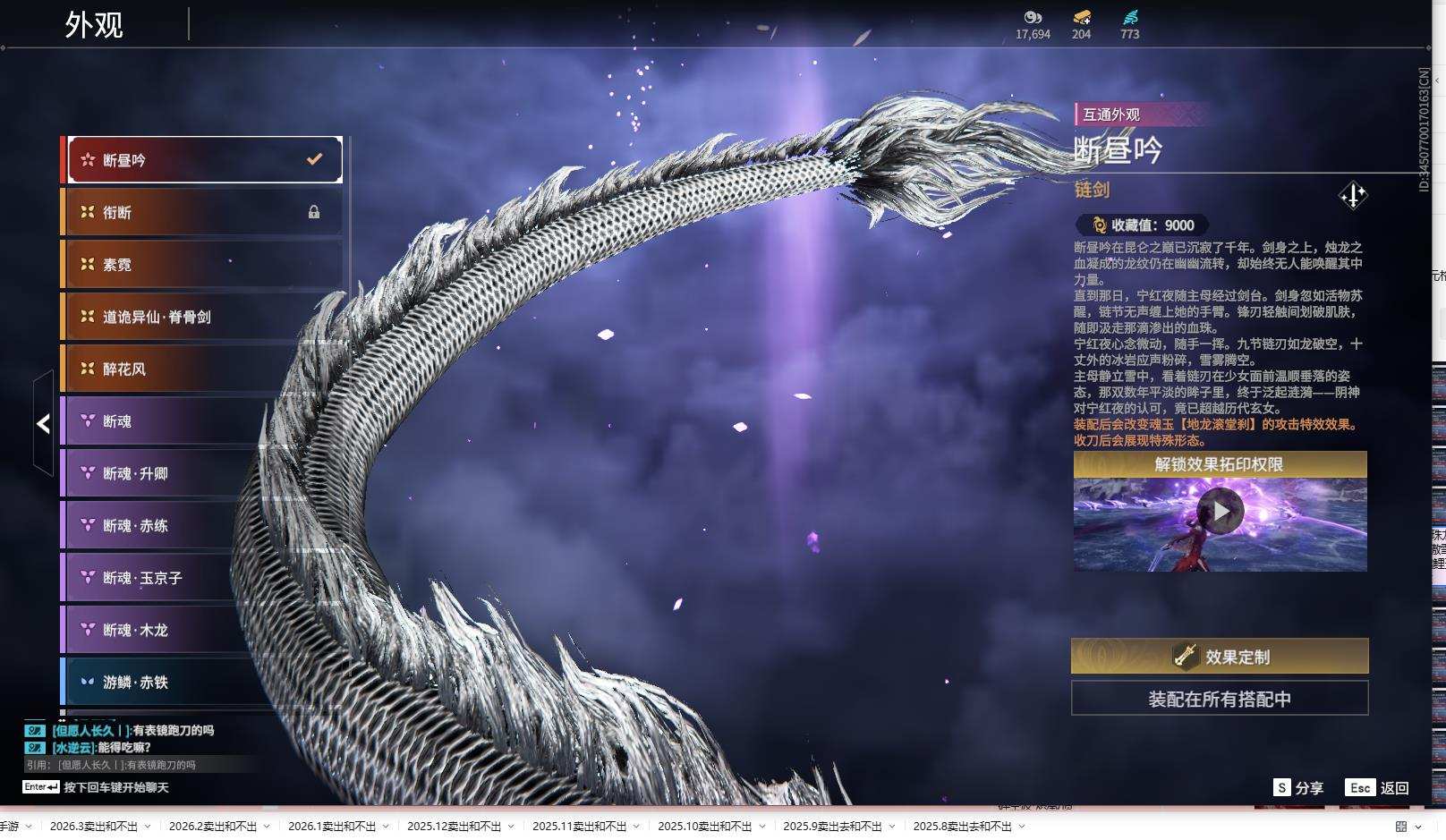Select the 道诡异仙·脊骨剑 skin
1446x840 pixels.
tap(201, 317)
